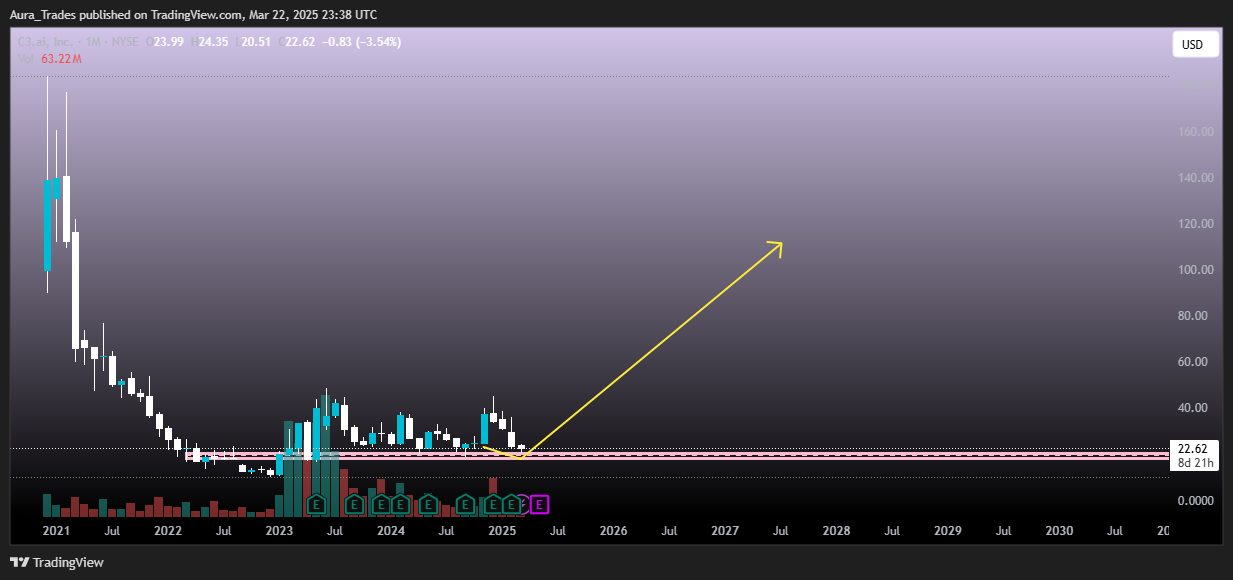Click the 160.00 price axis label

(x=1195, y=132)
